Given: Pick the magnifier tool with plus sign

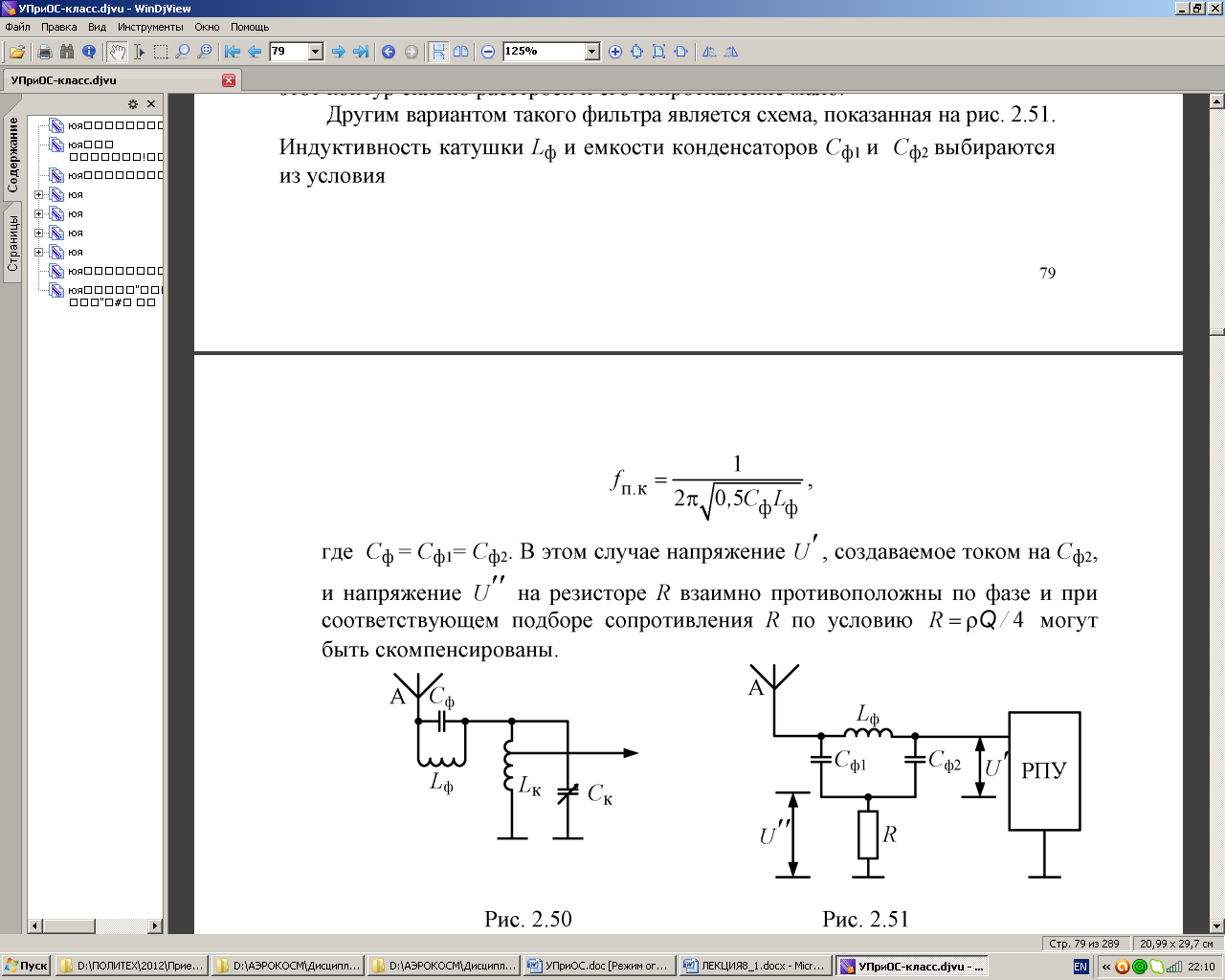Looking at the screenshot, I should coord(205,52).
